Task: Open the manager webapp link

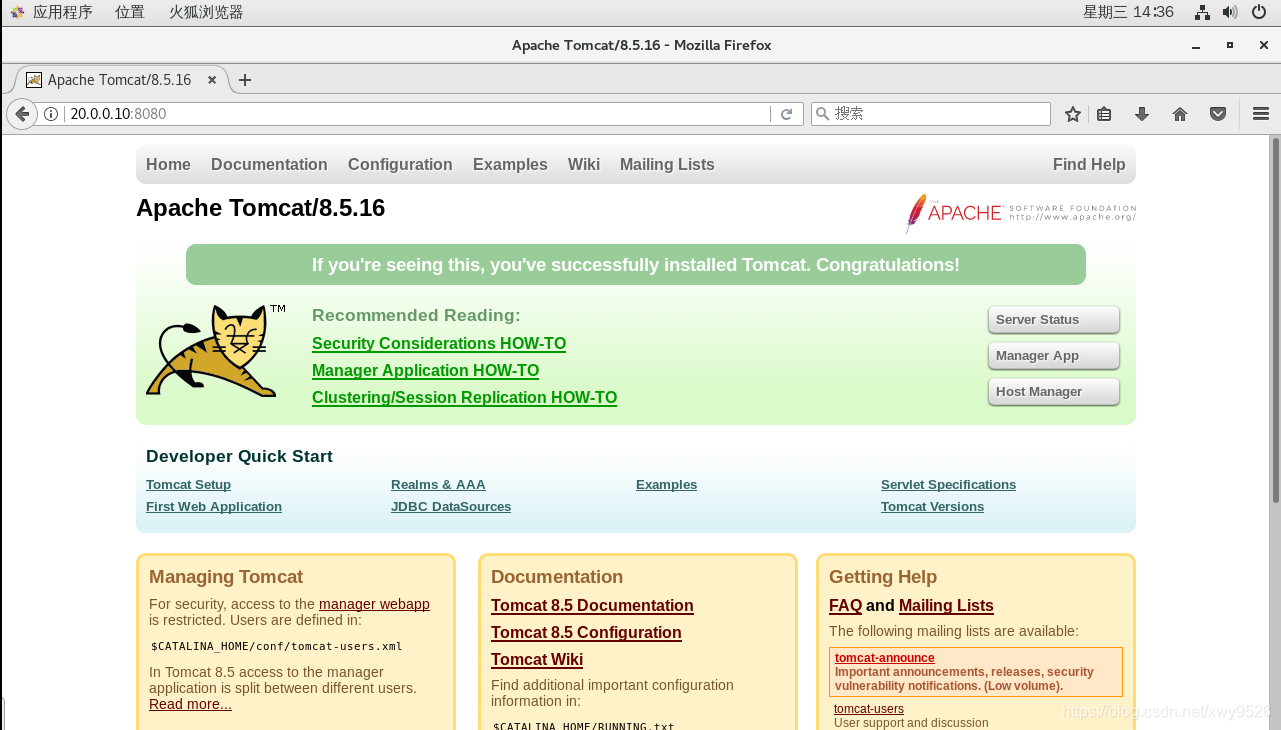Action: 374,604
